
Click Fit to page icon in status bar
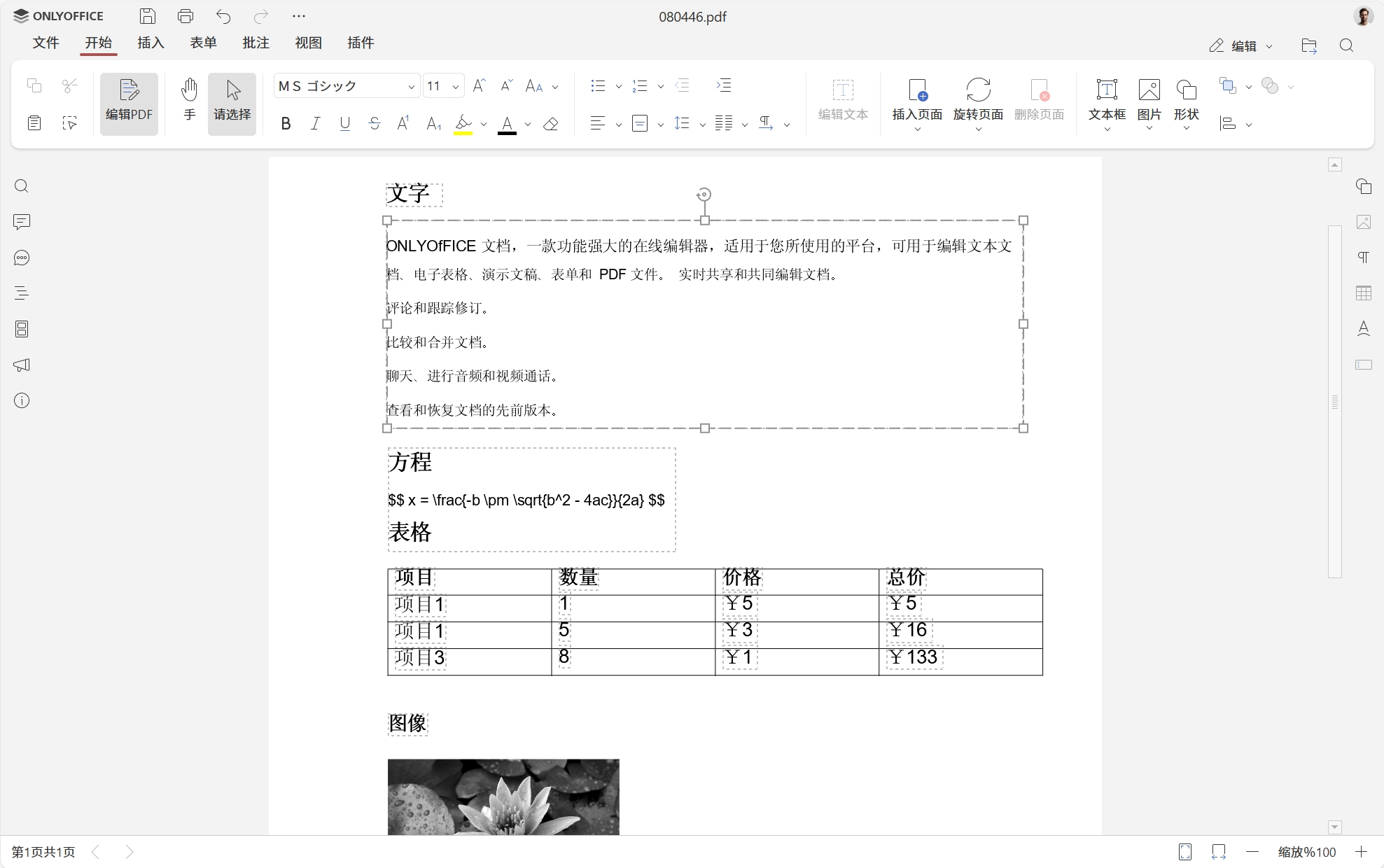click(x=1185, y=852)
